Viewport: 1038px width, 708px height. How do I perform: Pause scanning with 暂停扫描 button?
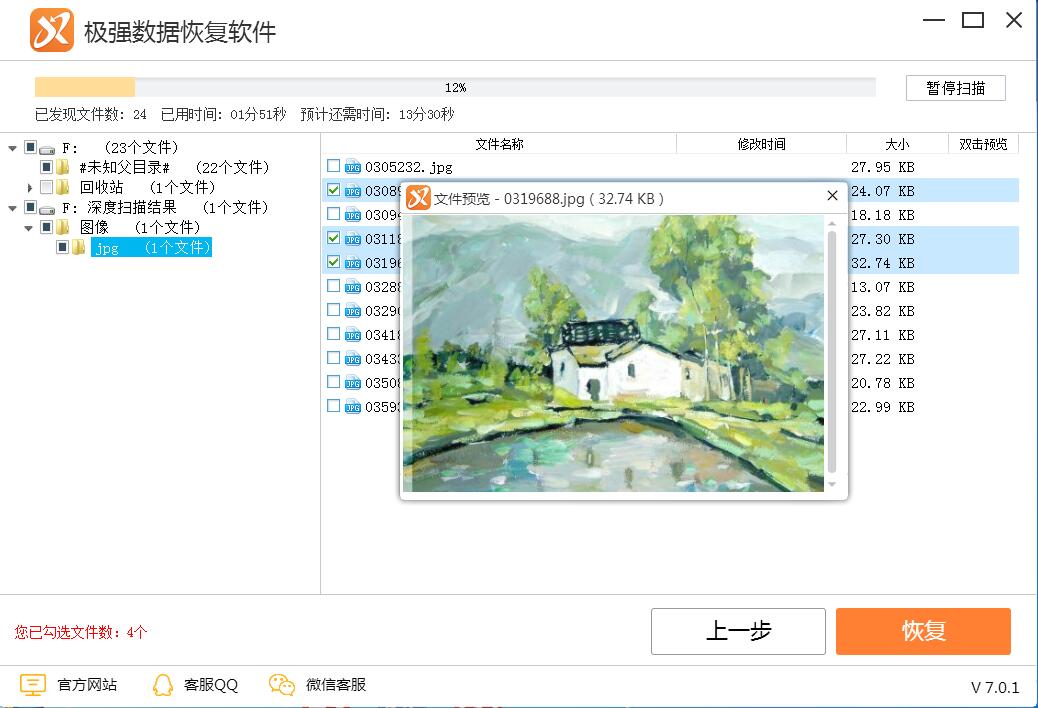click(955, 88)
